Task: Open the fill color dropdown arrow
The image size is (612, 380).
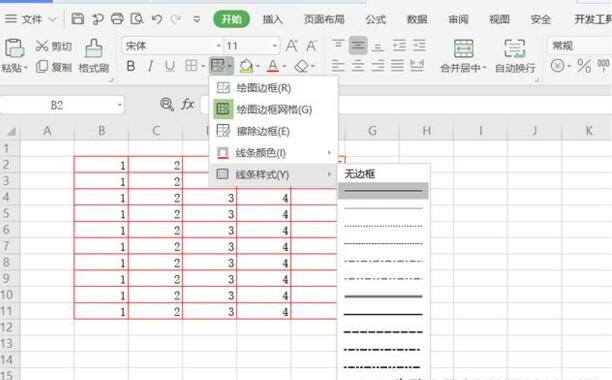Action: coord(258,66)
